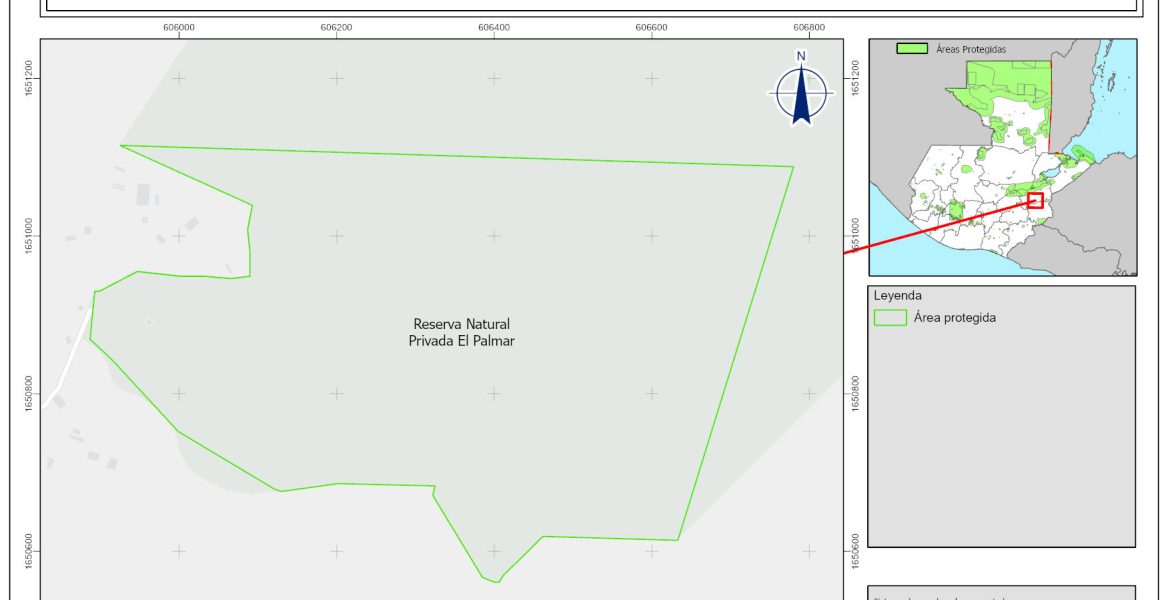Select the 606000 coordinate label on top axis

(x=178, y=29)
